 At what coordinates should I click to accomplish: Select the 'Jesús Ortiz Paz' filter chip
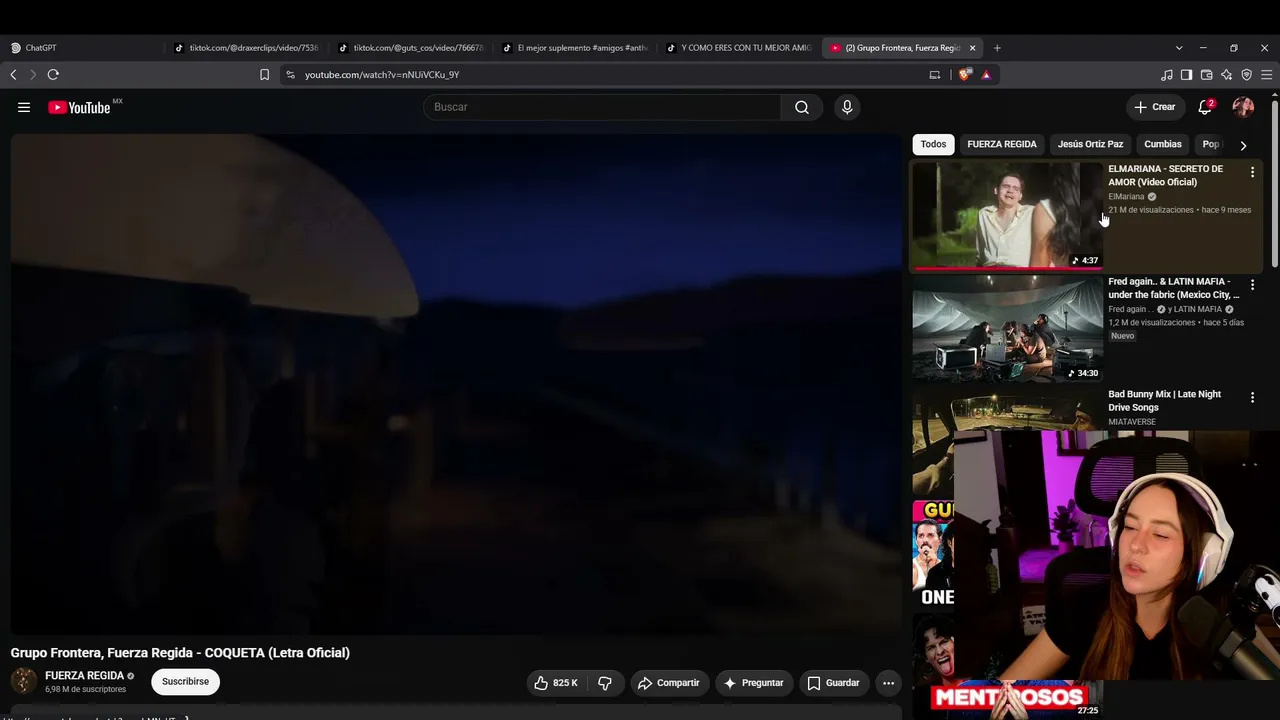click(1090, 144)
